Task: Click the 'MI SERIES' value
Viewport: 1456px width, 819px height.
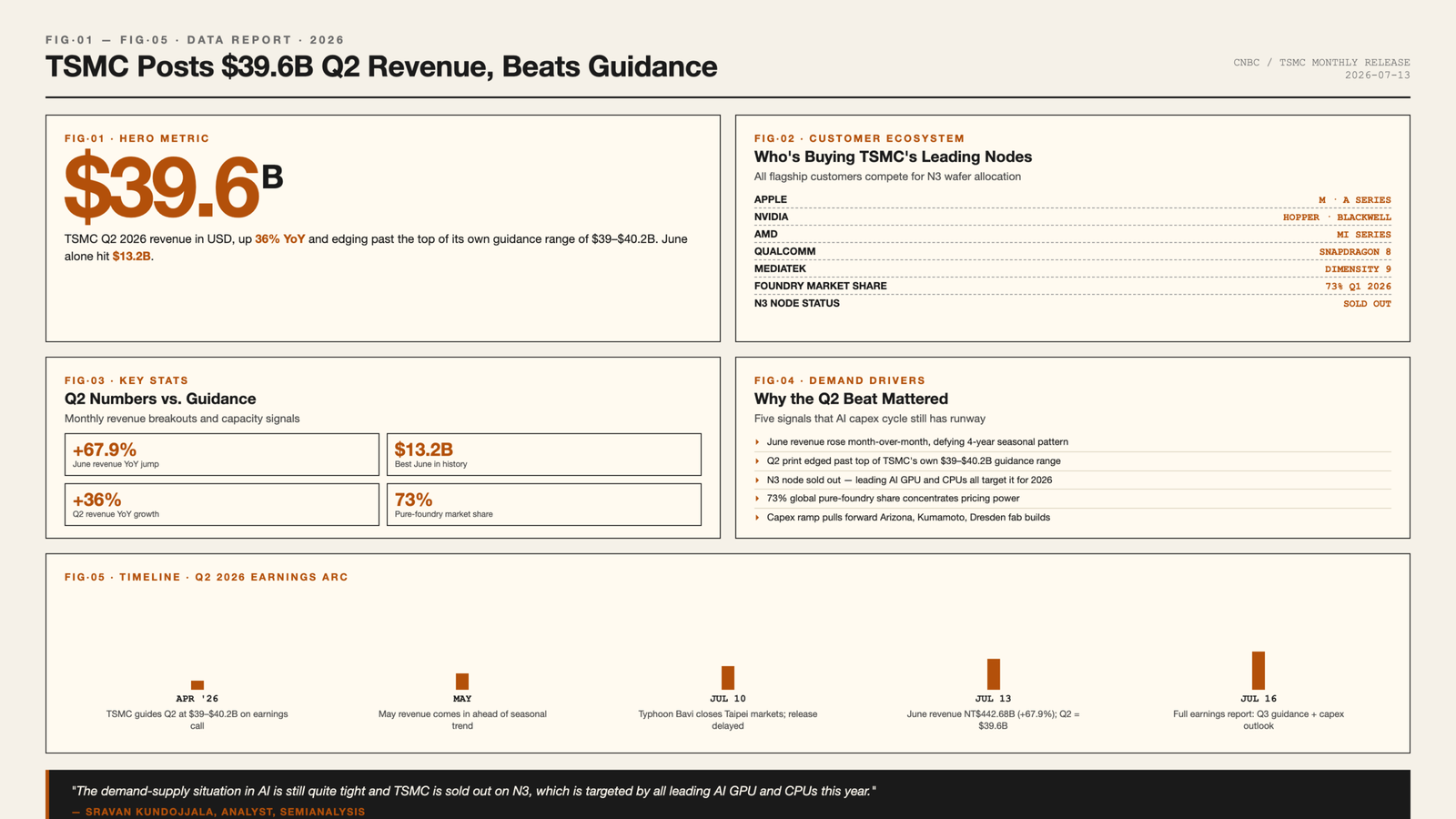Action: pos(1363,235)
